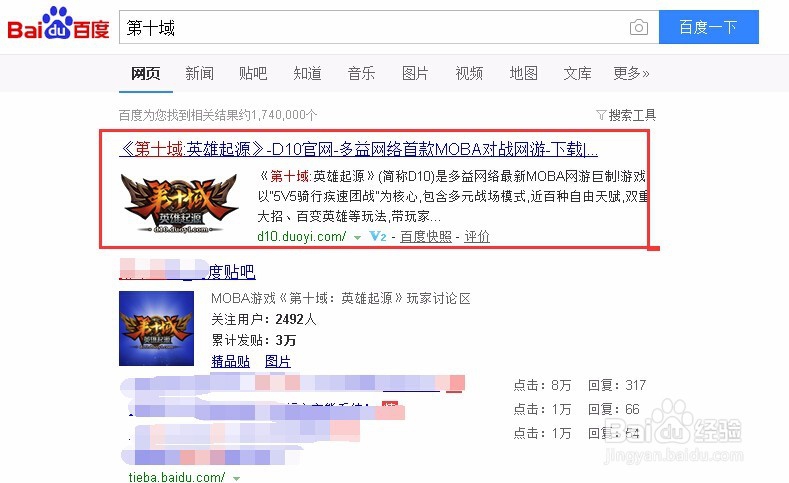Select the text 回复: 66
This screenshot has height=483, width=789.
coord(613,409)
